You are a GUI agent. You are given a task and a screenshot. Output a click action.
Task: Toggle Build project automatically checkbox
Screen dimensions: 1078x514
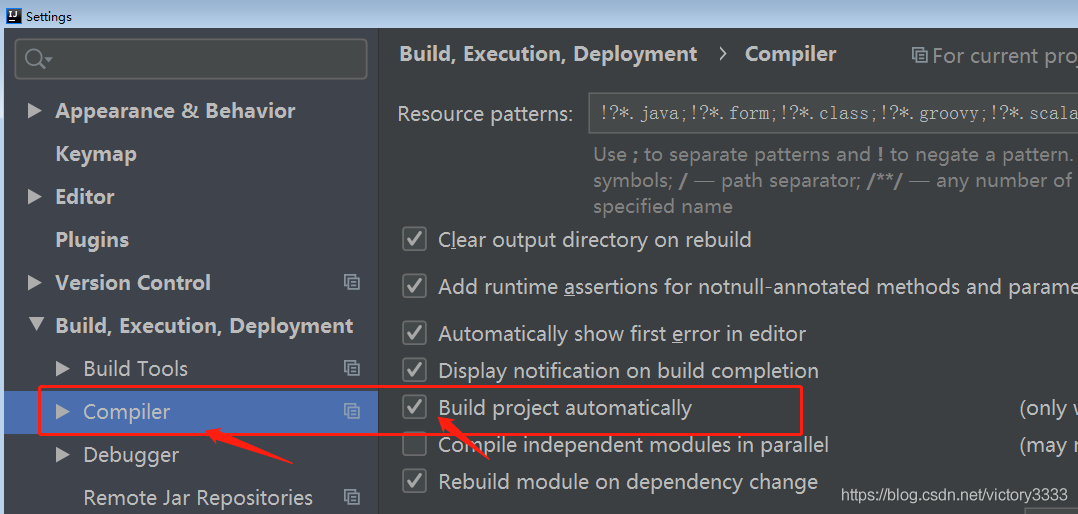click(x=415, y=407)
